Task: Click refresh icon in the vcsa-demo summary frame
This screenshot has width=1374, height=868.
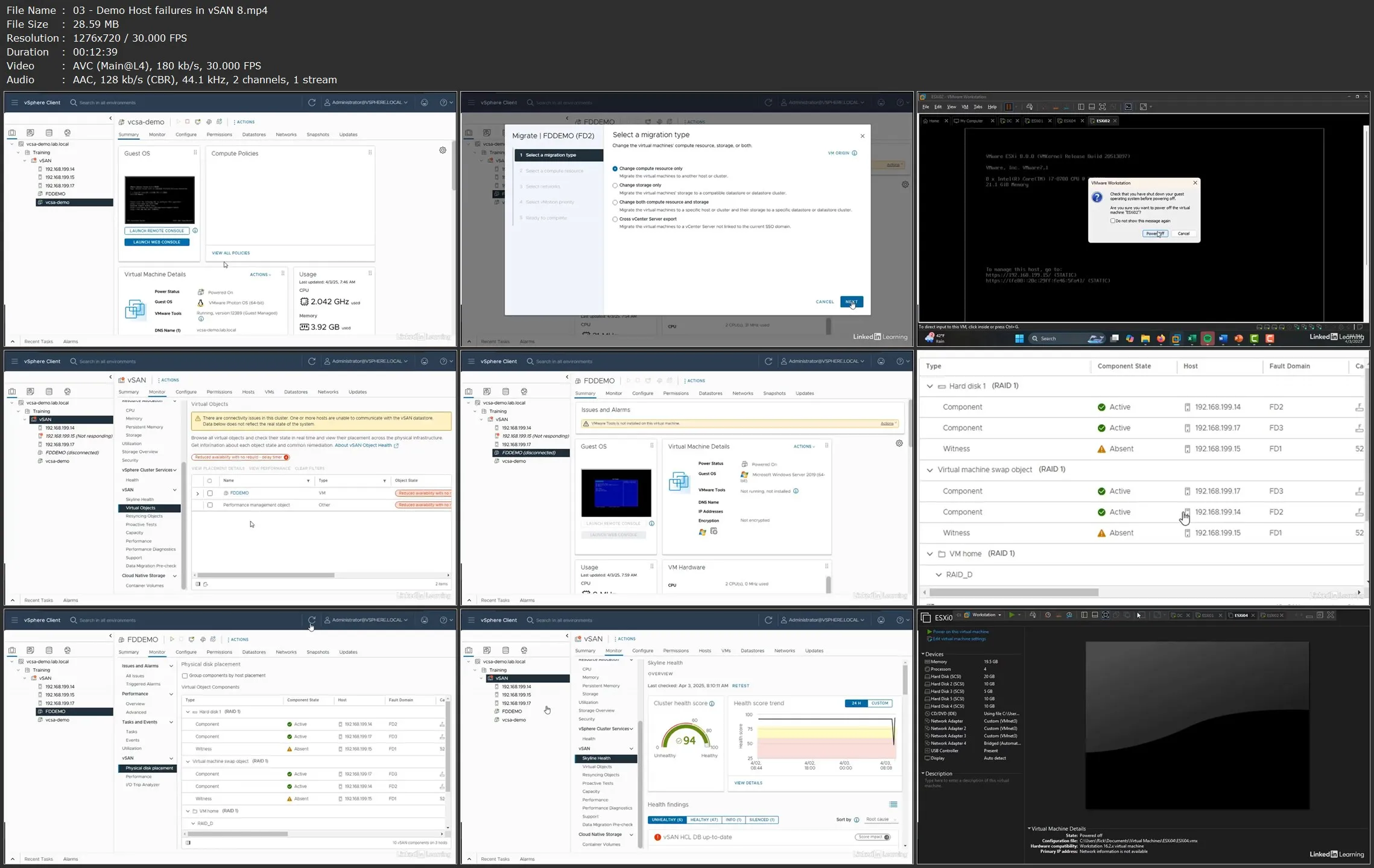Action: click(312, 103)
